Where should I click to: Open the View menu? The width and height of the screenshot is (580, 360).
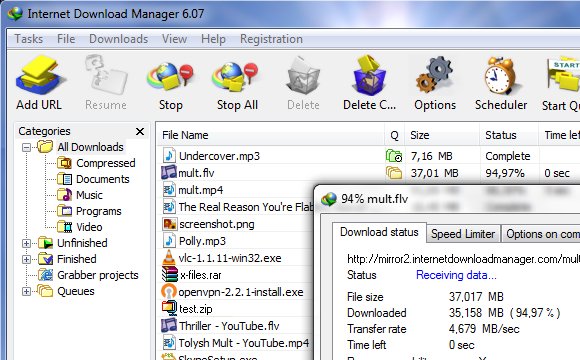tap(174, 39)
